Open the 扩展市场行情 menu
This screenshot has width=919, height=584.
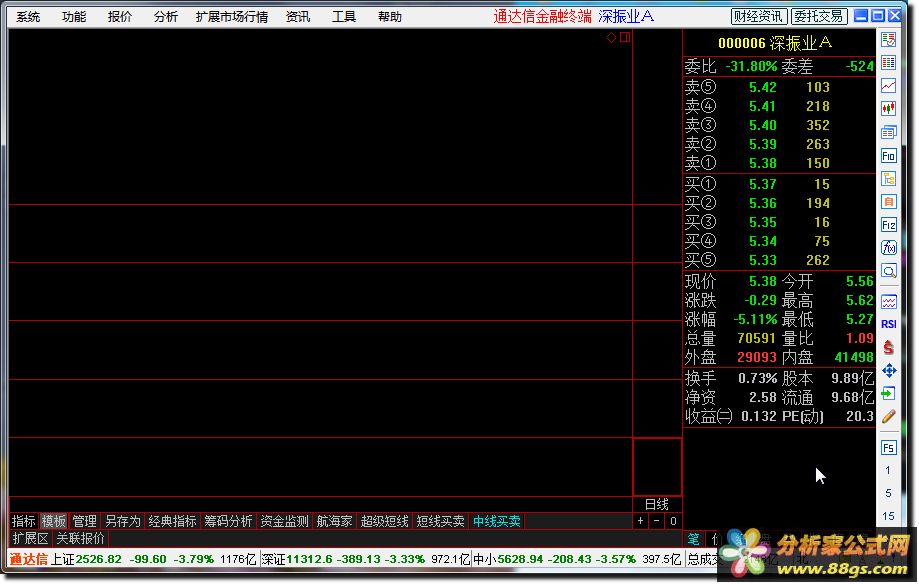coord(232,17)
